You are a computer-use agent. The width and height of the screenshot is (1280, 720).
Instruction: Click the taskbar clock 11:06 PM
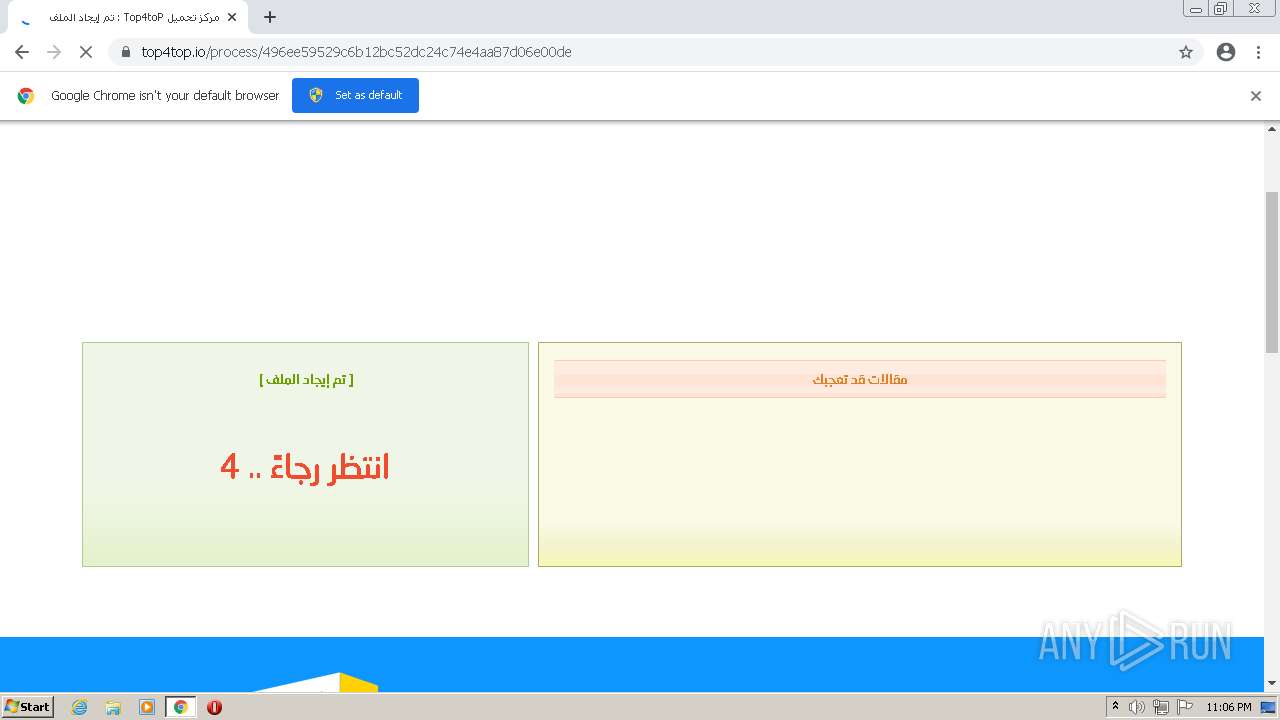point(1229,707)
